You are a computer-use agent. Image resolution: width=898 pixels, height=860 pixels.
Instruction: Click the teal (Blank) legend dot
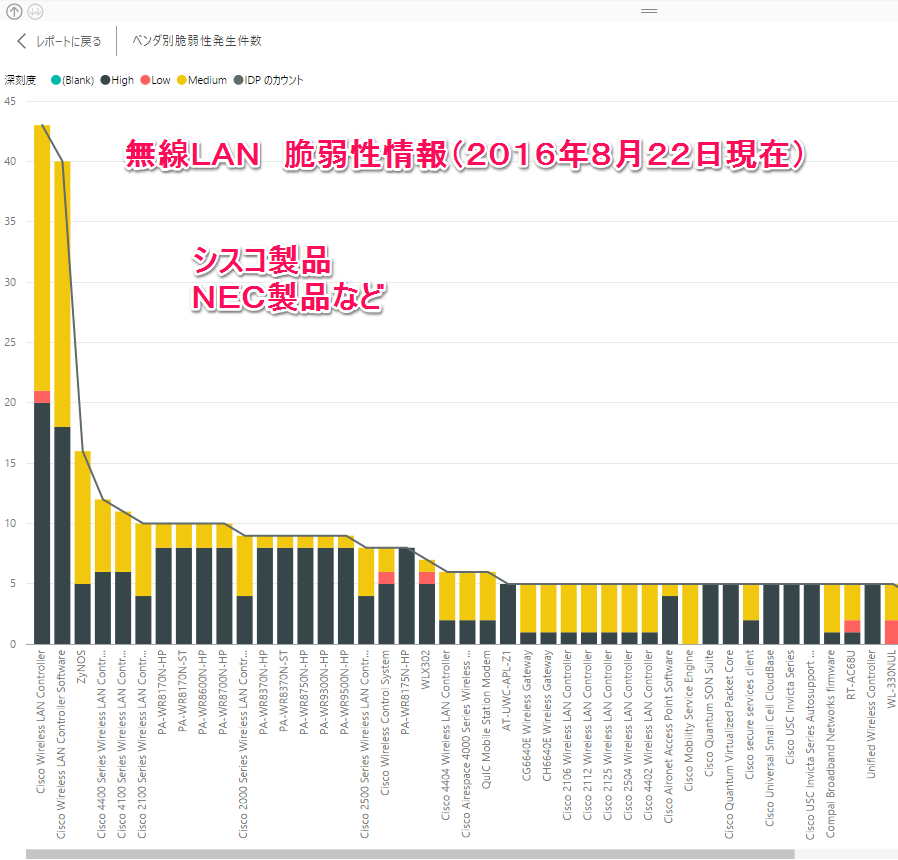coord(56,80)
